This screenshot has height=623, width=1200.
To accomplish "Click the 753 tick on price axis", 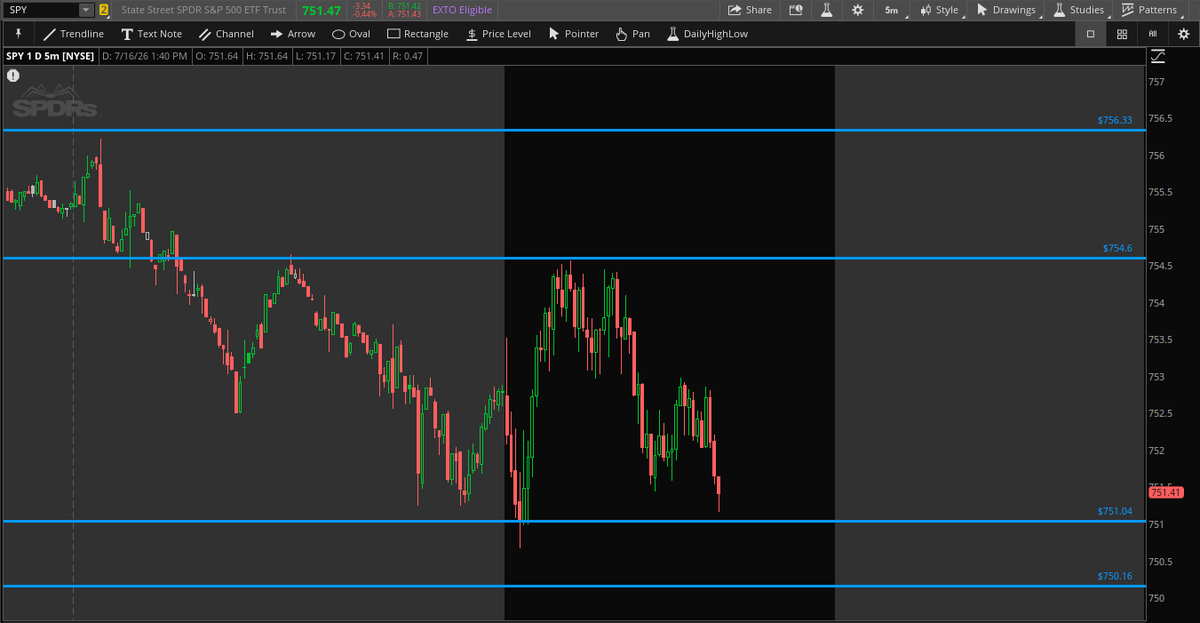I will 1155,377.
